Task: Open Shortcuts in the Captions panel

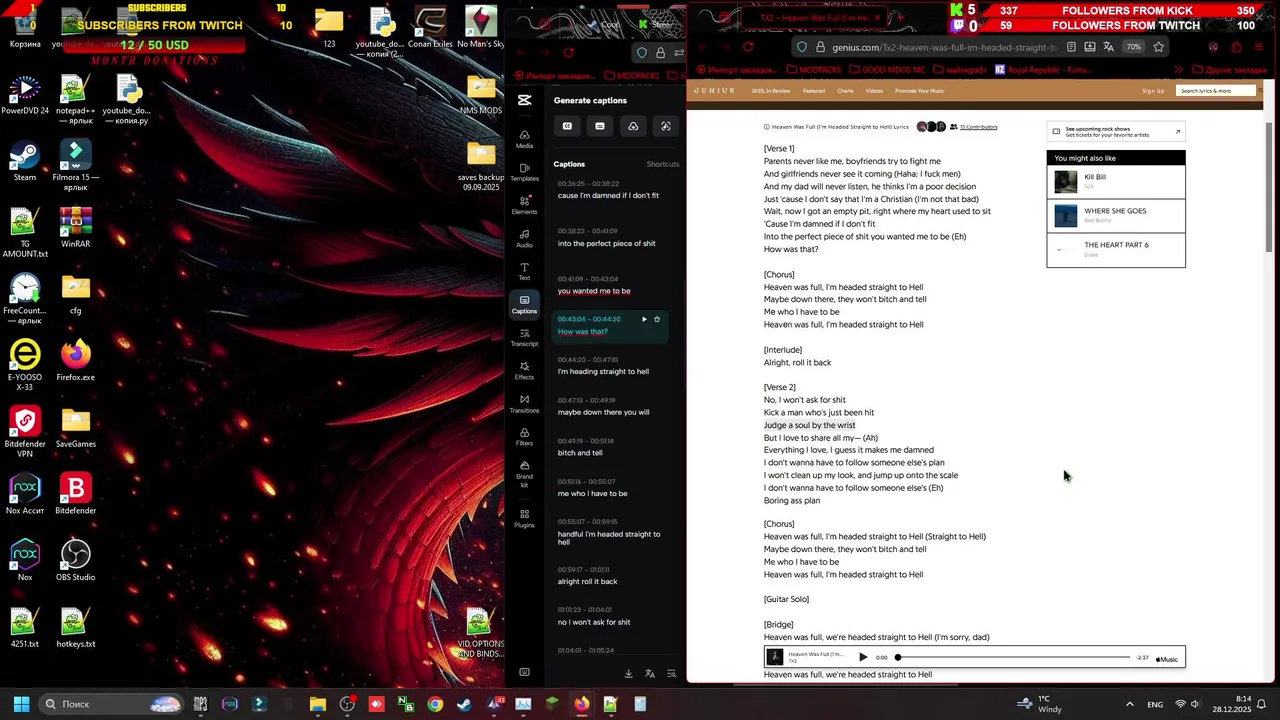Action: [x=662, y=164]
